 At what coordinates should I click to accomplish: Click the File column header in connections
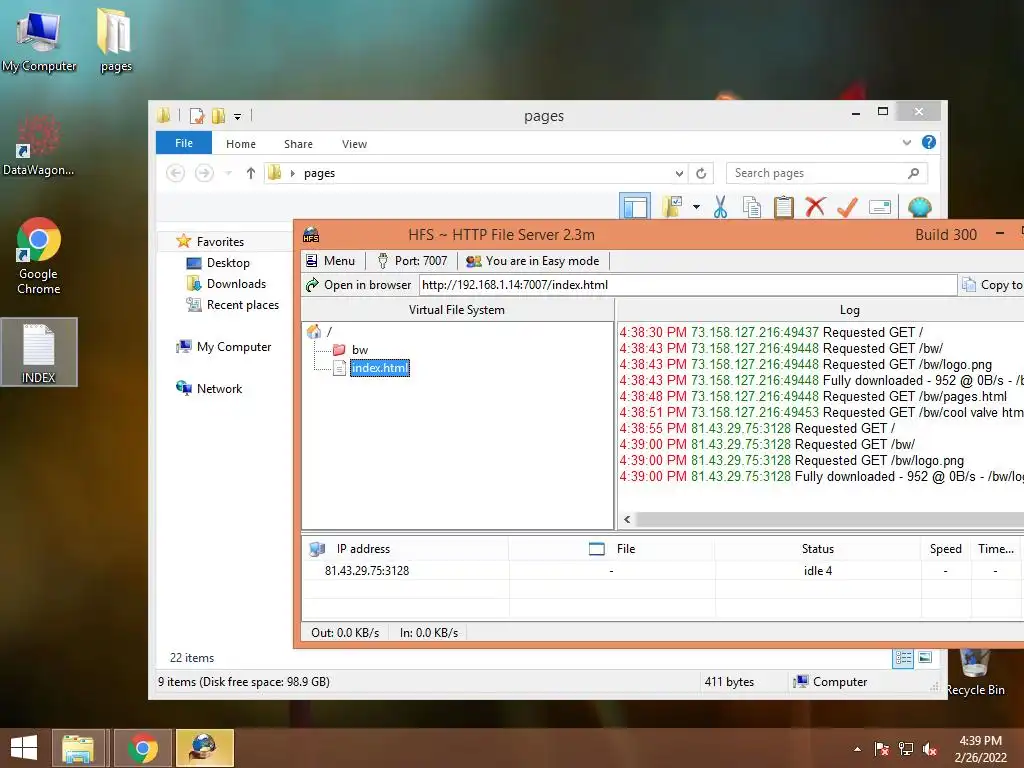point(612,549)
